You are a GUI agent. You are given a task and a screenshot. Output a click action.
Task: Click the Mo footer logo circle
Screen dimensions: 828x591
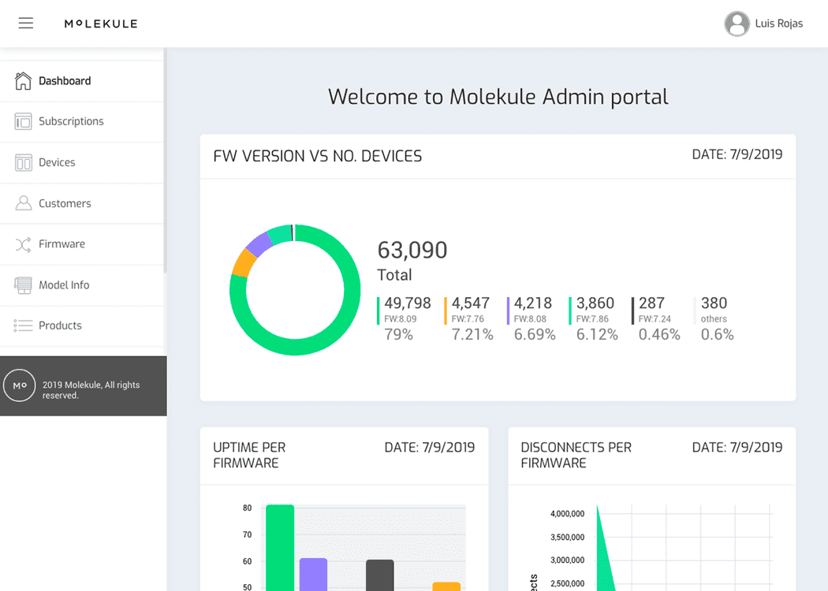20,386
